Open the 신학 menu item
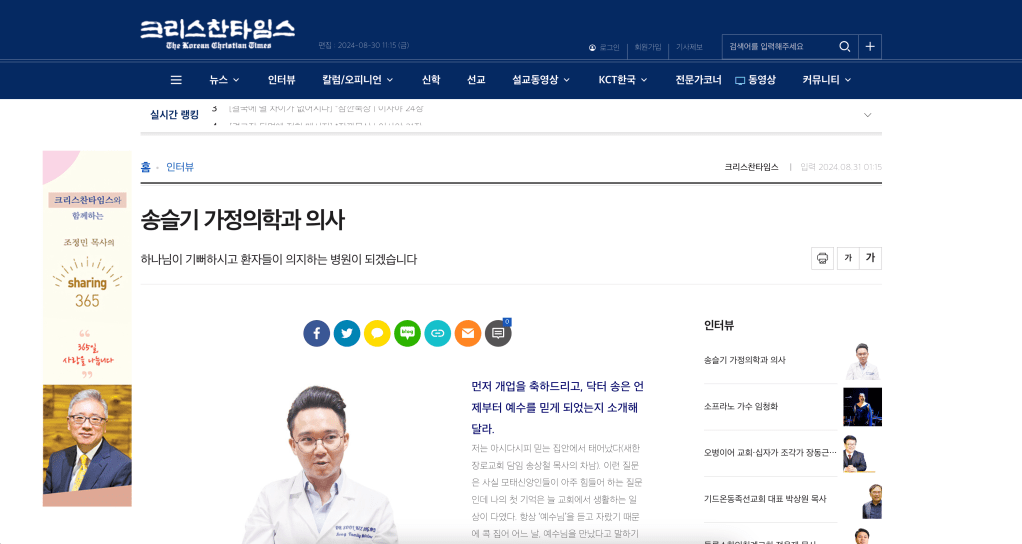Screen dimensions: 1022x544 431,80
